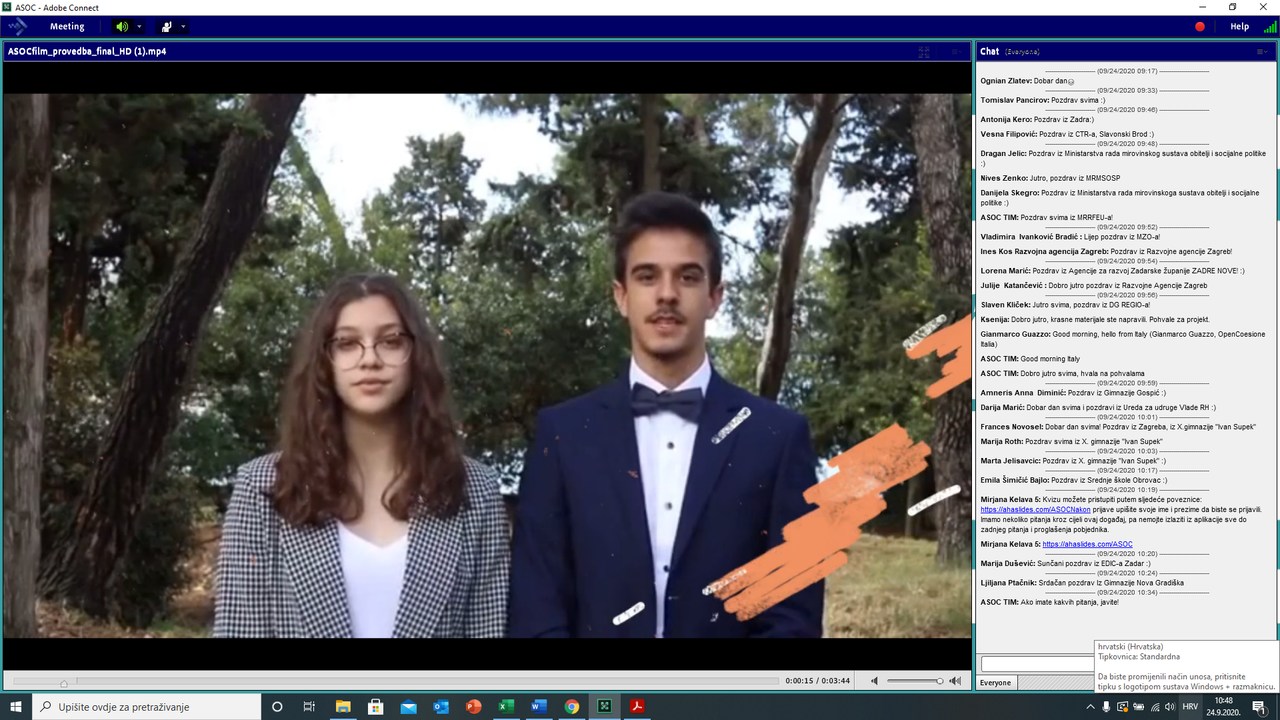Open the Chat pod options menu
1280x720 pixels.
pyautogui.click(x=1261, y=51)
